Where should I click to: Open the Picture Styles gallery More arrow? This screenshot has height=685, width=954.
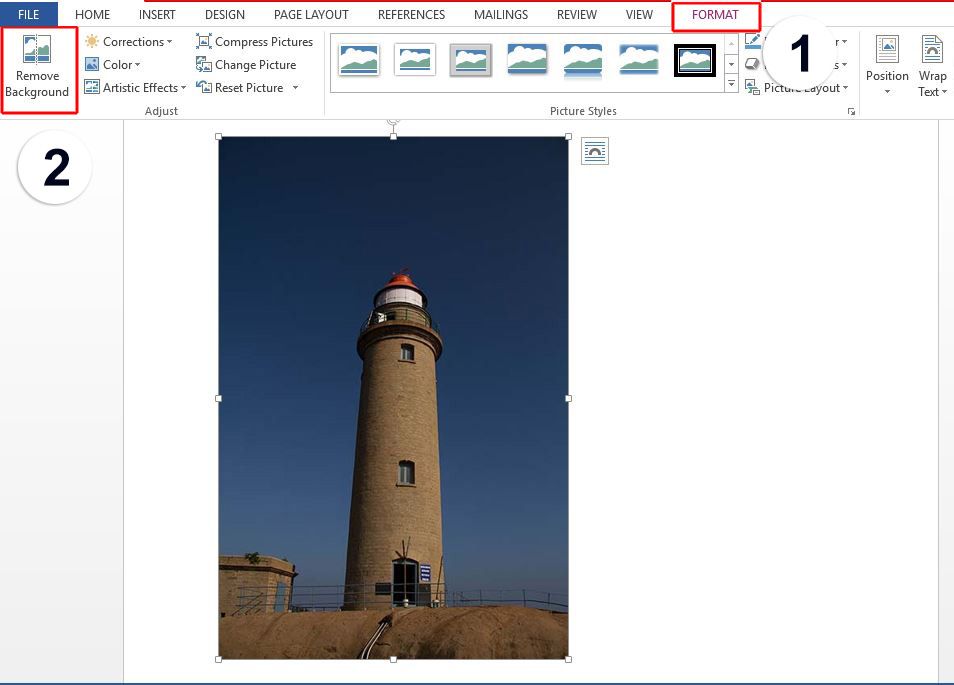(x=731, y=85)
